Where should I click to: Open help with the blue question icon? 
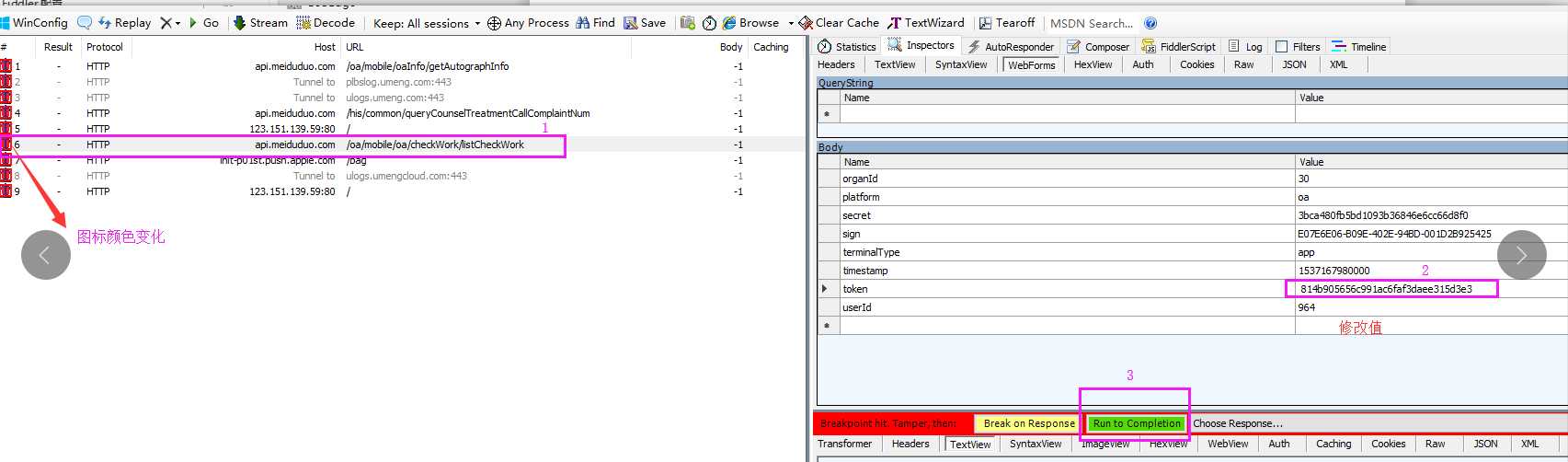[x=1150, y=23]
